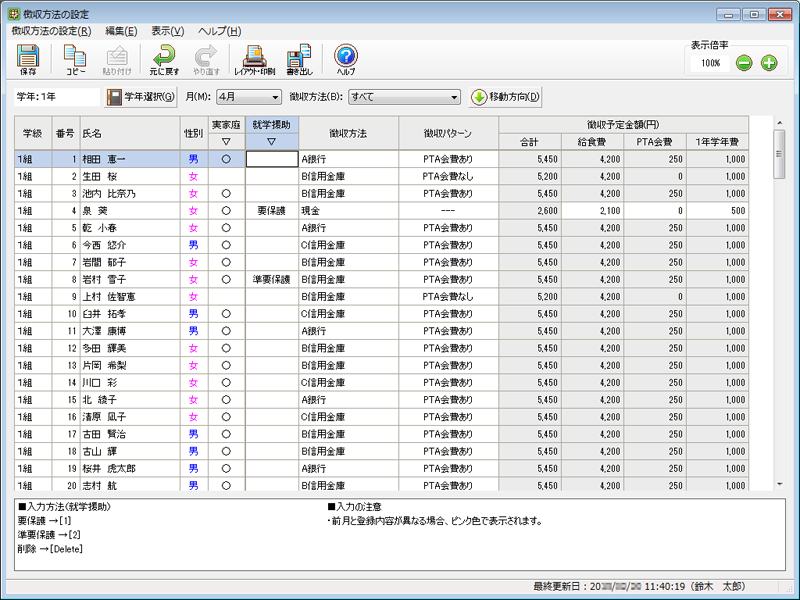Select A銀行 cell for 相田 恵一

[x=348, y=159]
